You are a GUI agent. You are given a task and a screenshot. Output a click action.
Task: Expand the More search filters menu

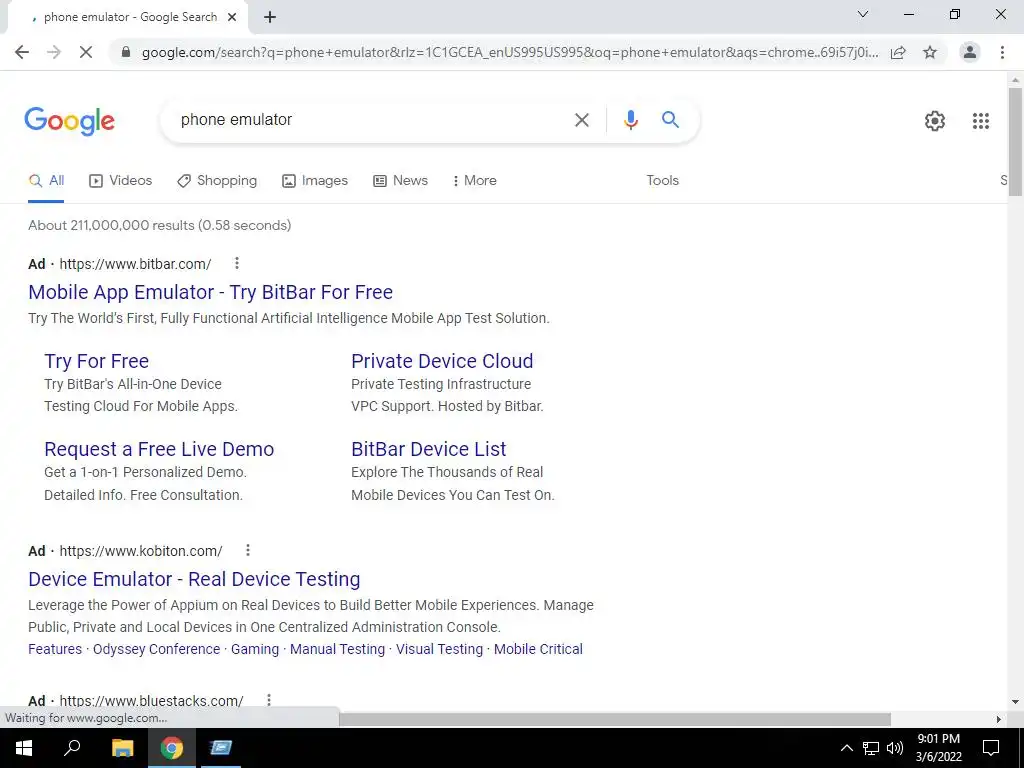pyautogui.click(x=474, y=181)
